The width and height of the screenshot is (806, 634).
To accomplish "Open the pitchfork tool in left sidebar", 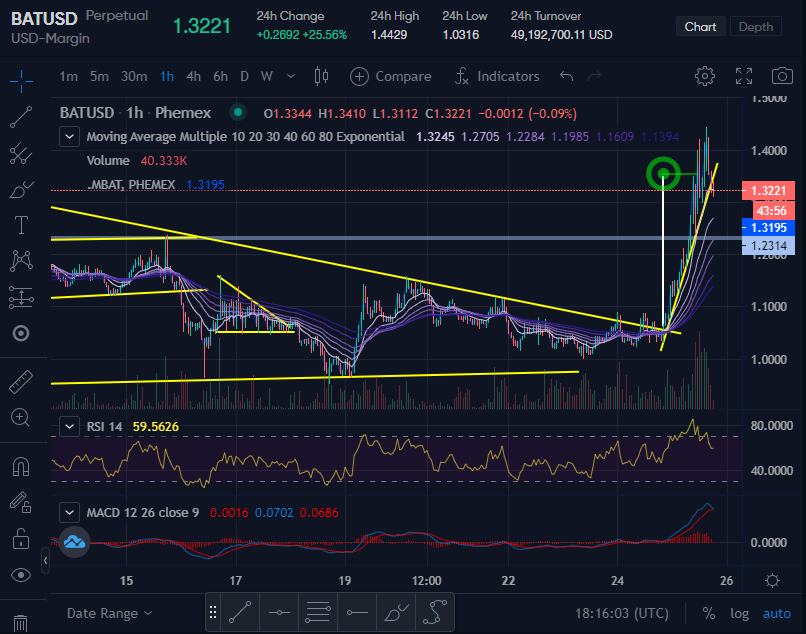I will (x=21, y=153).
